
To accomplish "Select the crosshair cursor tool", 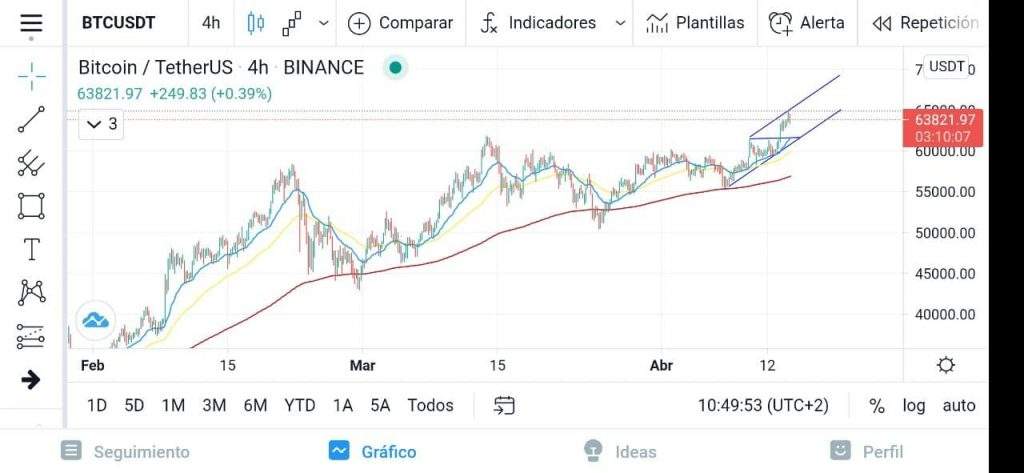I will [x=31, y=73].
